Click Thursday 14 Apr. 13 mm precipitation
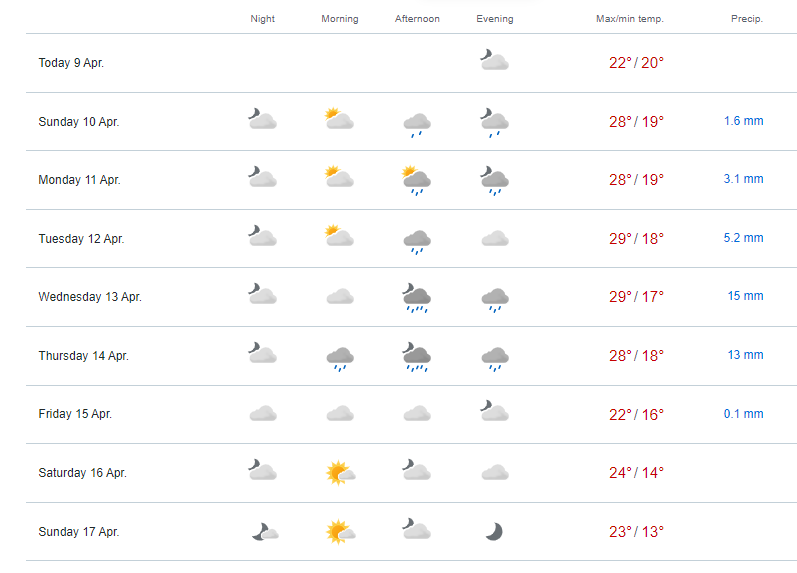797x573 pixels. (x=745, y=355)
